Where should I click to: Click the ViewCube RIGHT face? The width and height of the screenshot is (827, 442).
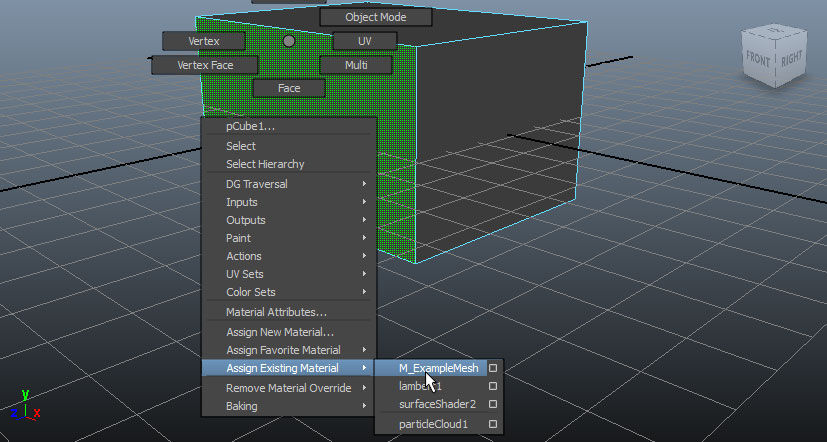point(791,59)
